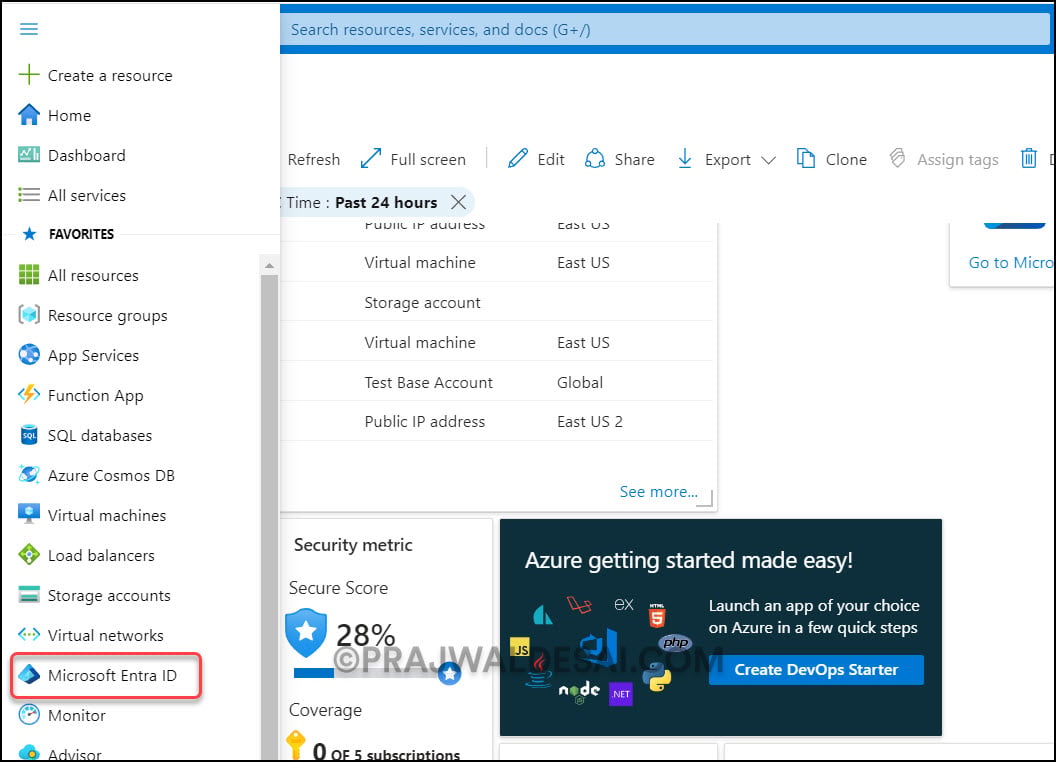Click the Azure Cosmos DB icon
1056x762 pixels.
(x=29, y=475)
